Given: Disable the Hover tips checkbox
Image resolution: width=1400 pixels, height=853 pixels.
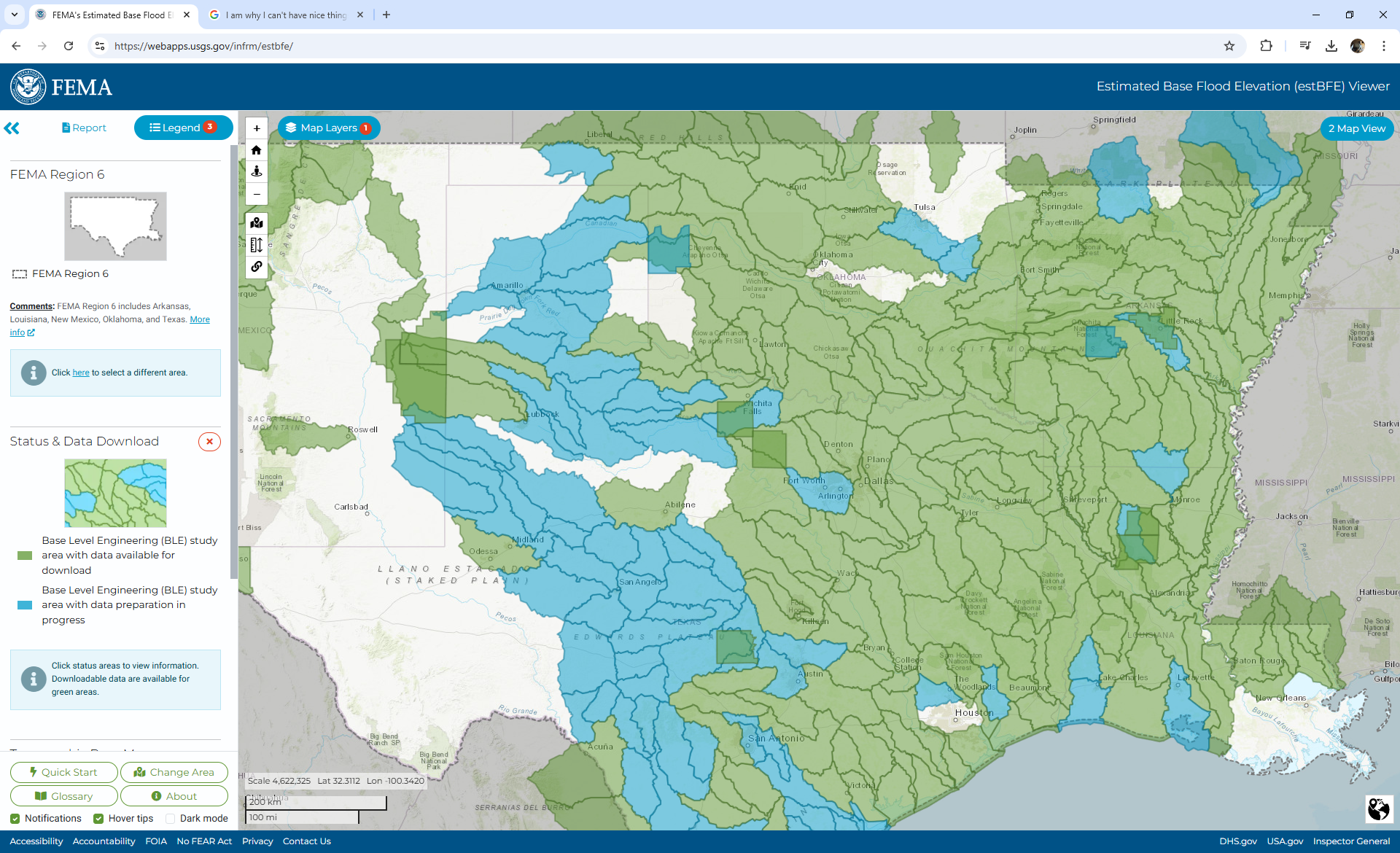Looking at the screenshot, I should click(x=98, y=819).
